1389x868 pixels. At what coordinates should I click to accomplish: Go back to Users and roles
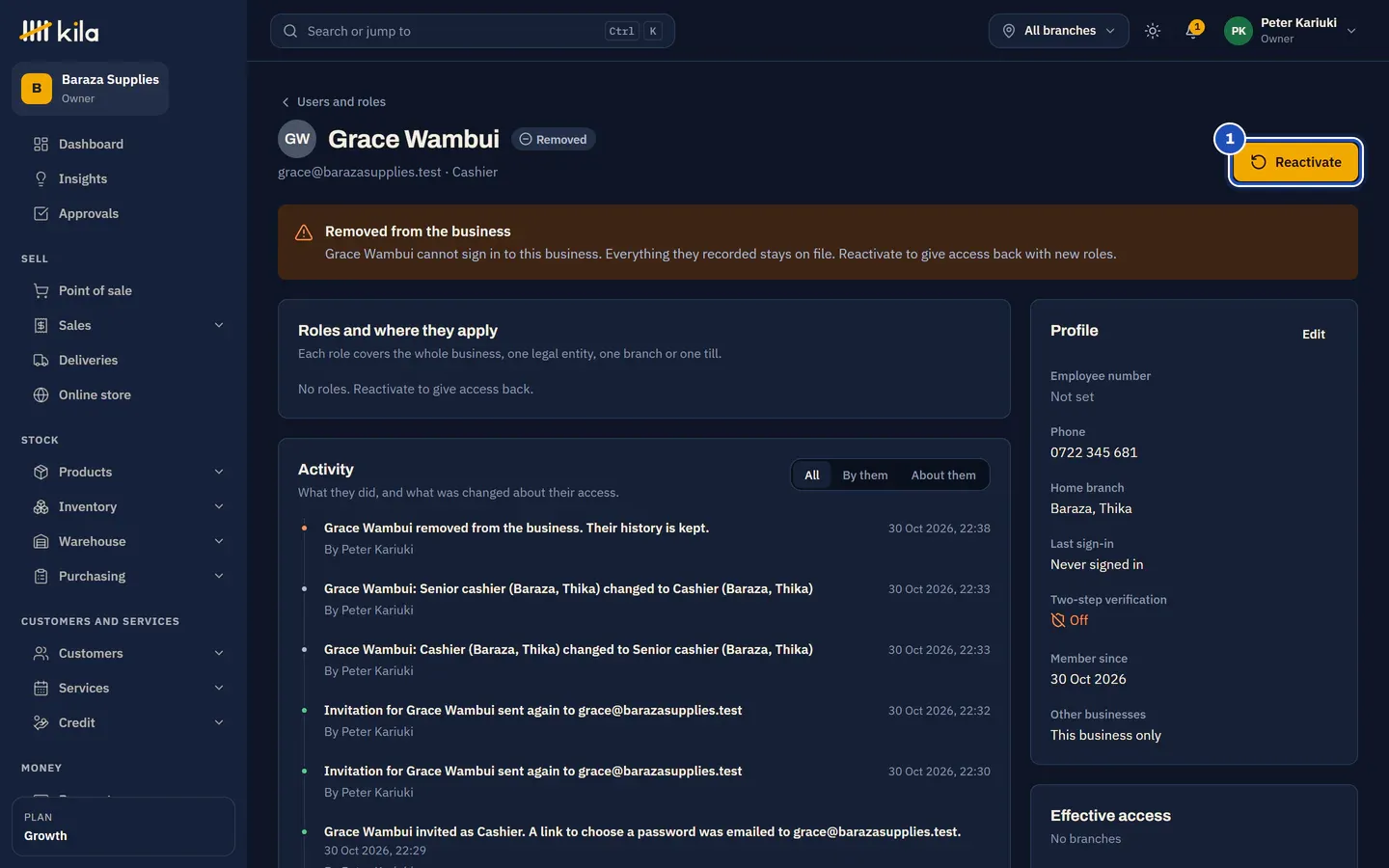tap(333, 102)
